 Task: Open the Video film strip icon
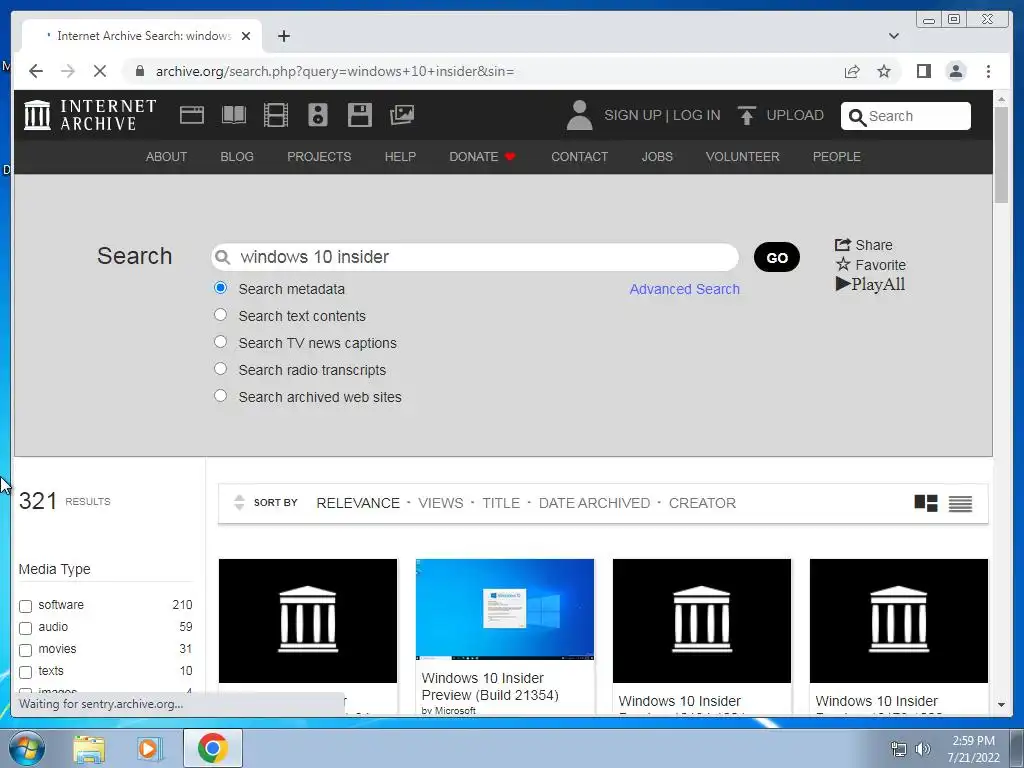[276, 115]
